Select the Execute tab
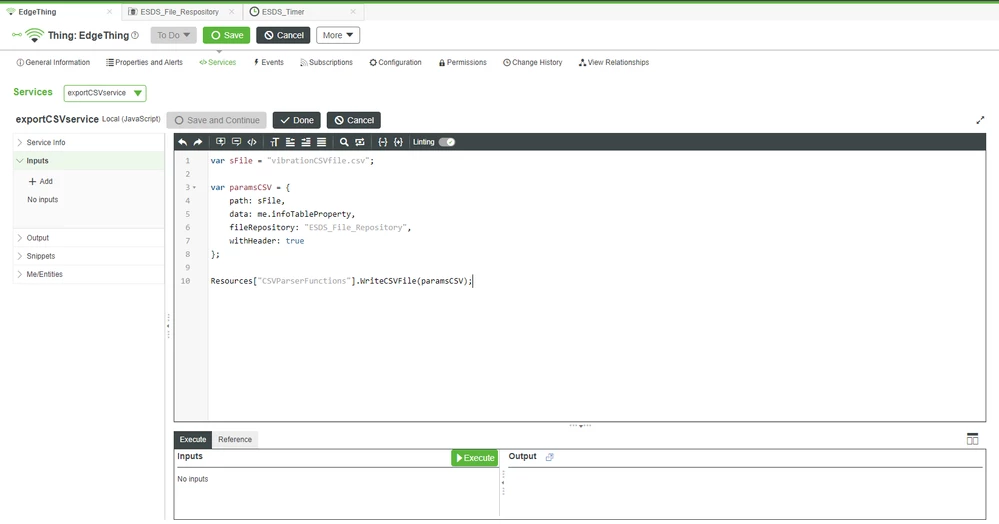The width and height of the screenshot is (999, 524). click(192, 439)
